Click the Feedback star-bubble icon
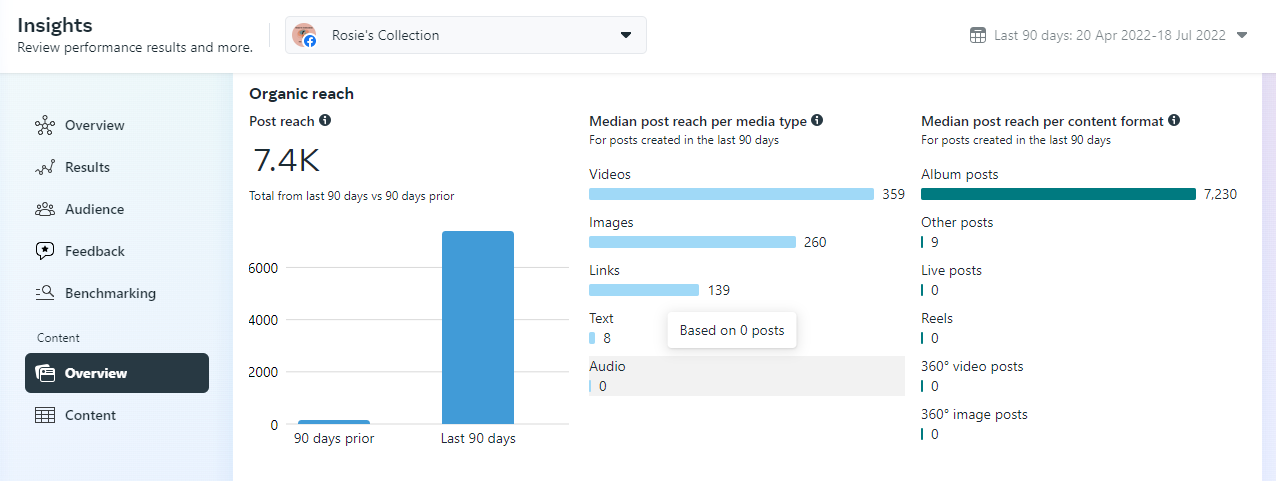Image resolution: width=1276 pixels, height=481 pixels. 45,252
